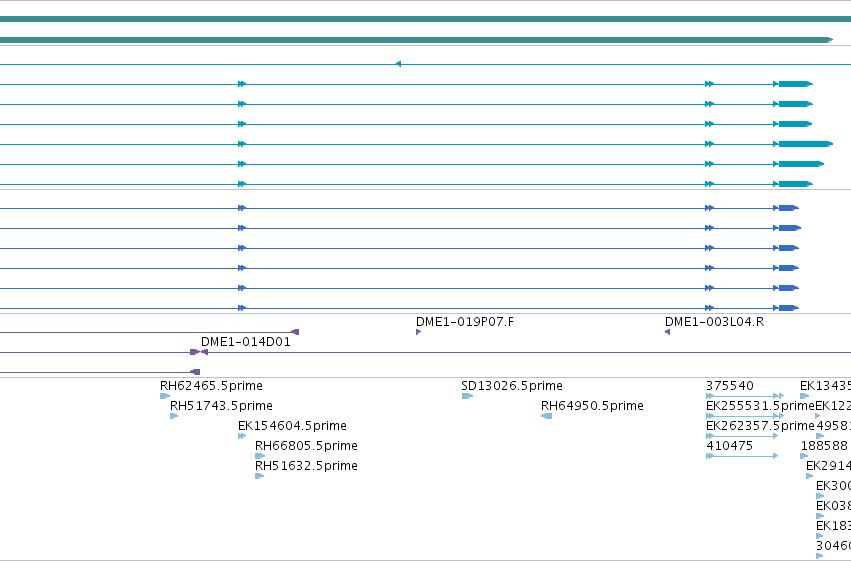Screen dimensions: 851x561
Task: Select the topmost full-width teal gene bar
Action: click(x=426, y=20)
